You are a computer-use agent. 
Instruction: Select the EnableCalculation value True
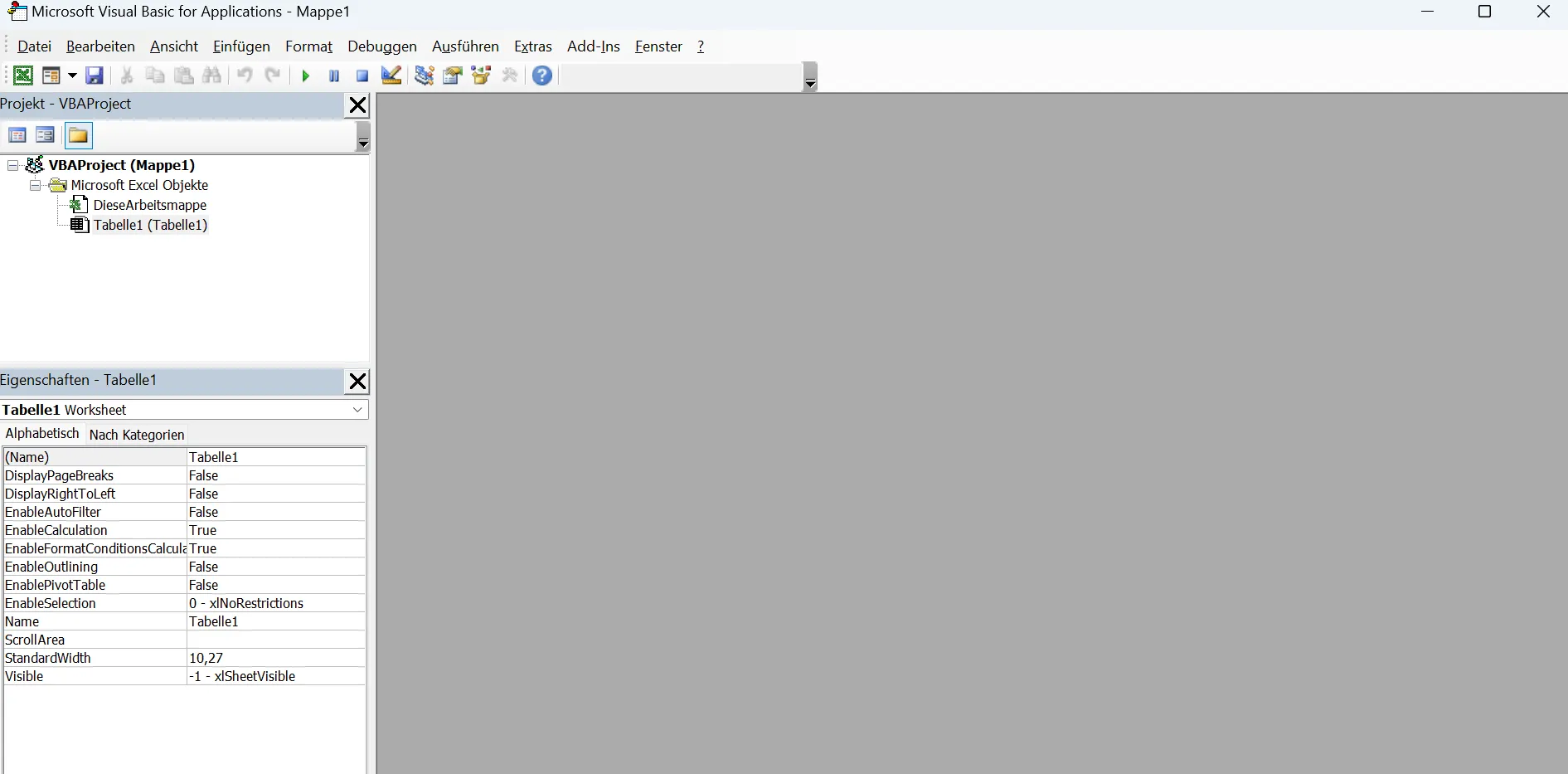pyautogui.click(x=276, y=530)
